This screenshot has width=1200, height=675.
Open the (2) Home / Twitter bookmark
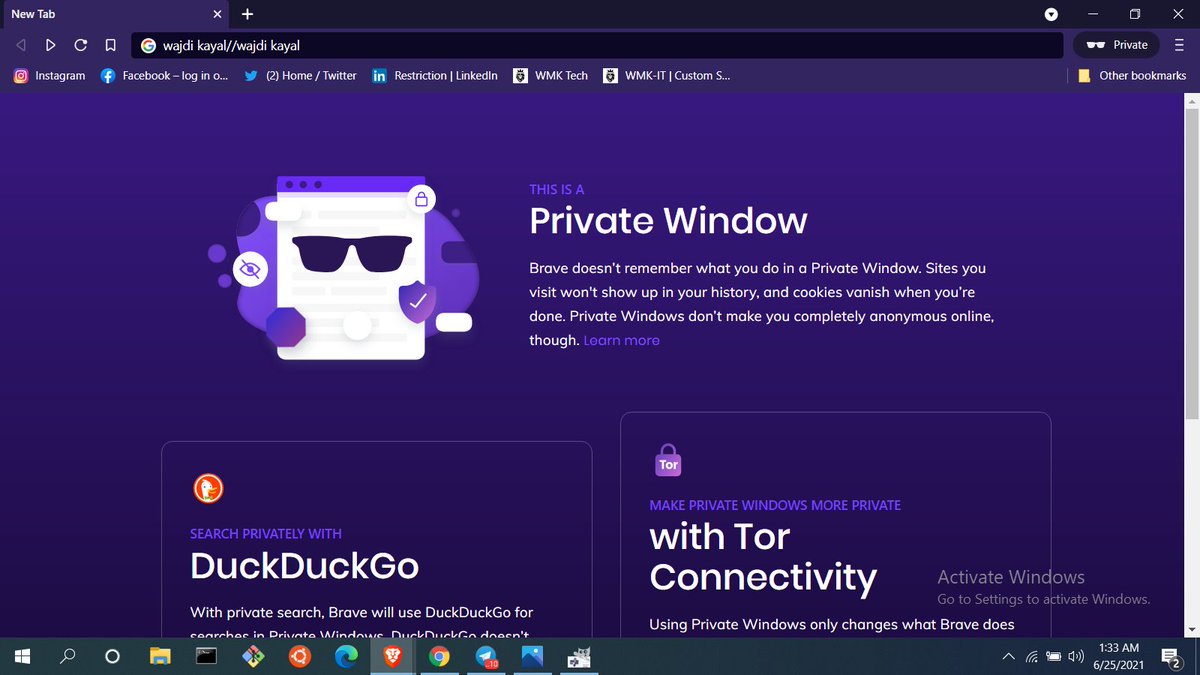click(300, 75)
